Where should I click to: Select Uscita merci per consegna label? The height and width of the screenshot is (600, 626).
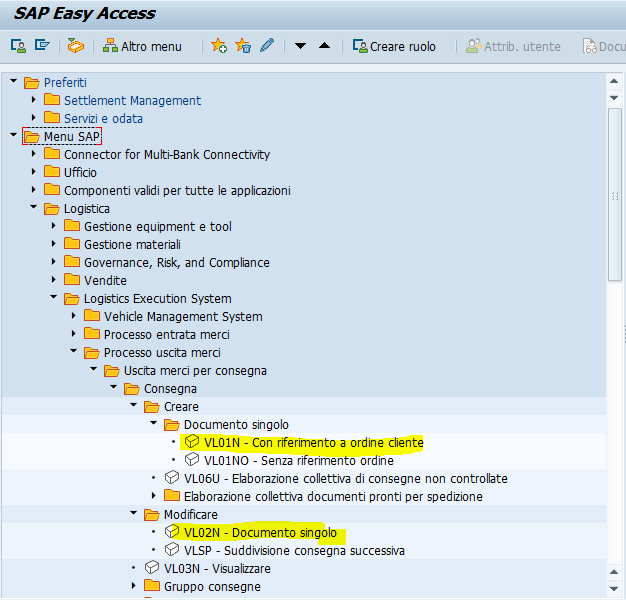pyautogui.click(x=195, y=371)
